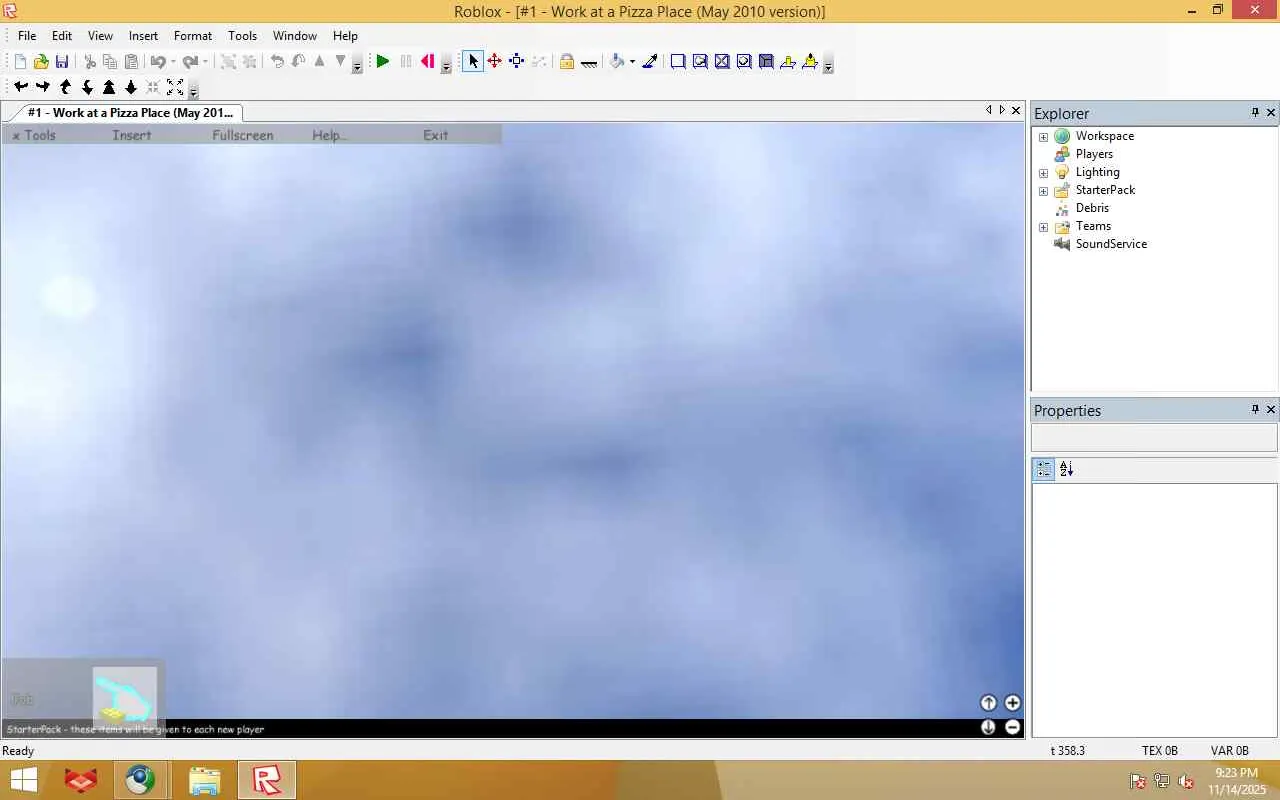Undo the last action

157,62
